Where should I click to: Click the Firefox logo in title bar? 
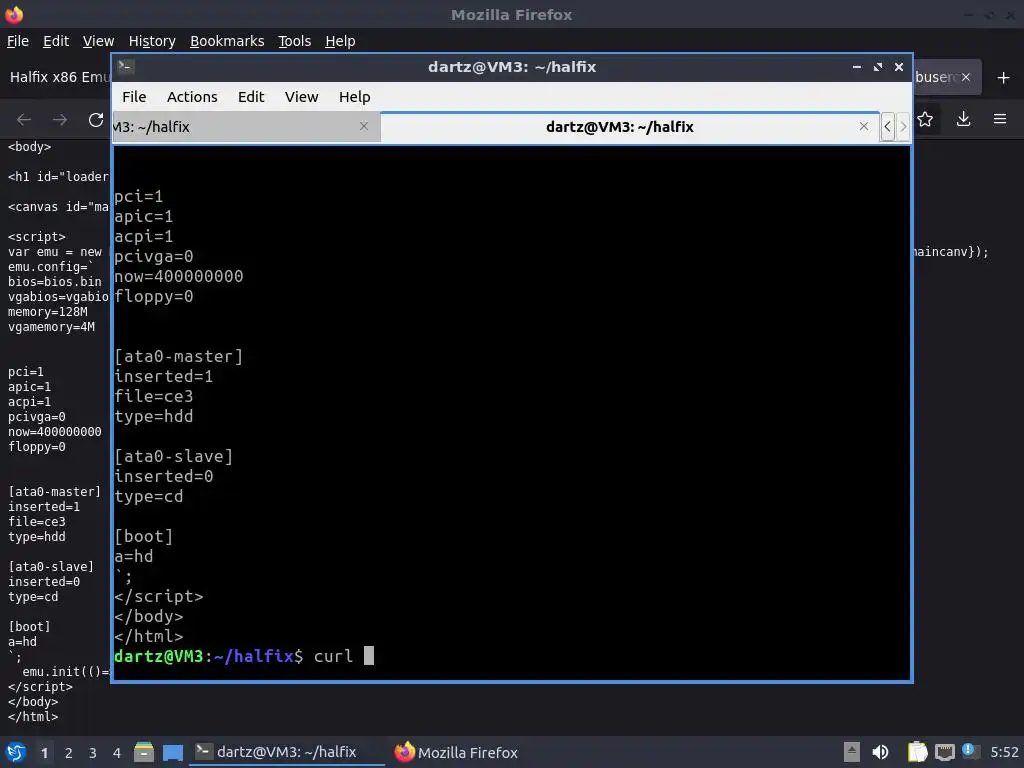(x=14, y=14)
